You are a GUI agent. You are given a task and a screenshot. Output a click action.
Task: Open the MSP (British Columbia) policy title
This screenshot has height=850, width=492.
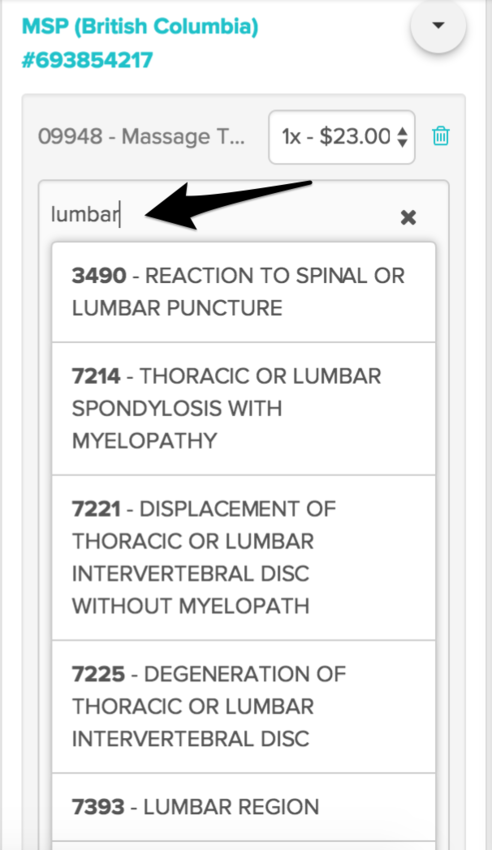click(x=140, y=26)
